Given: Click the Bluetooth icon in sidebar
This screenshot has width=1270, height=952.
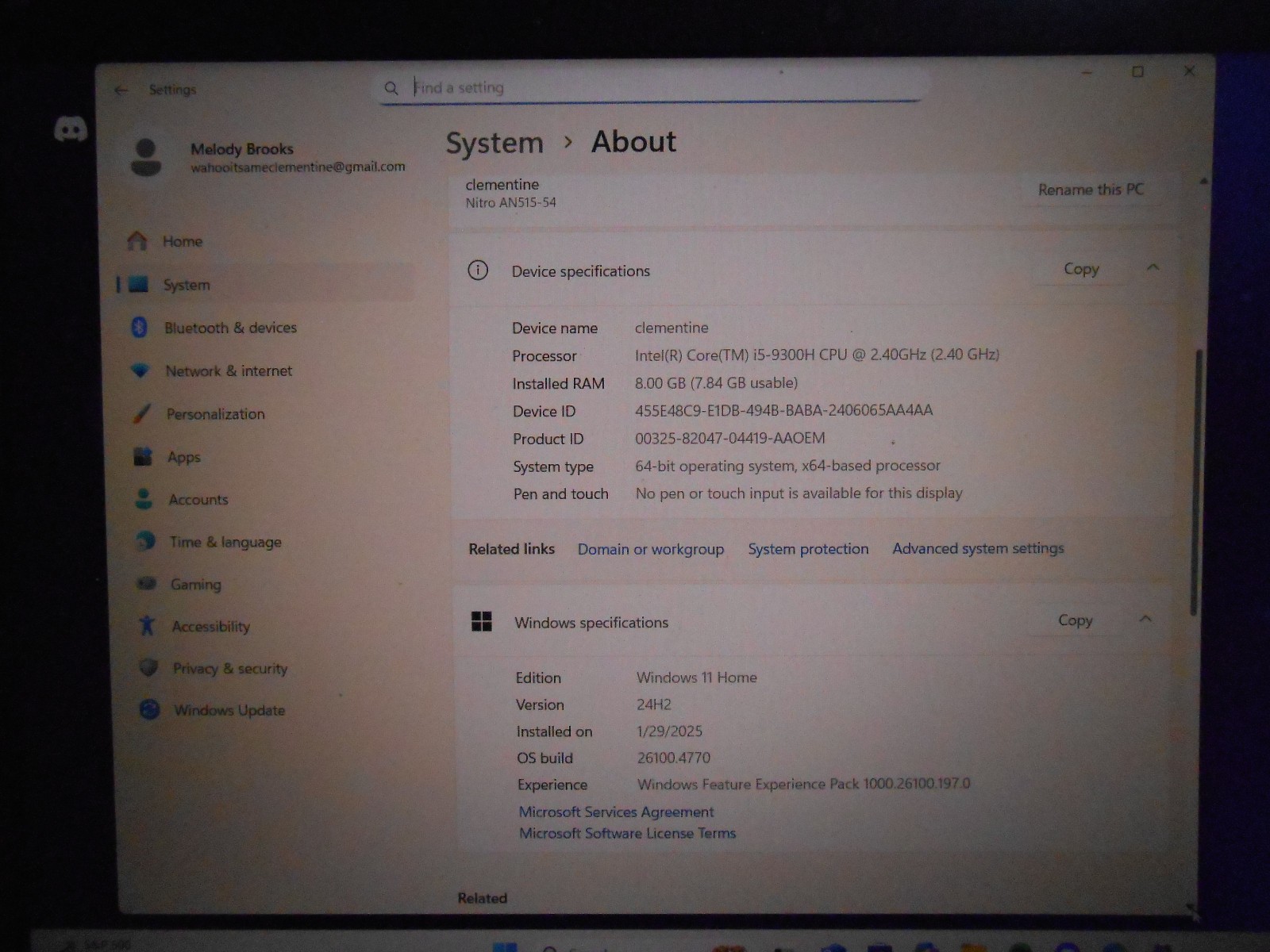Looking at the screenshot, I should tap(140, 327).
